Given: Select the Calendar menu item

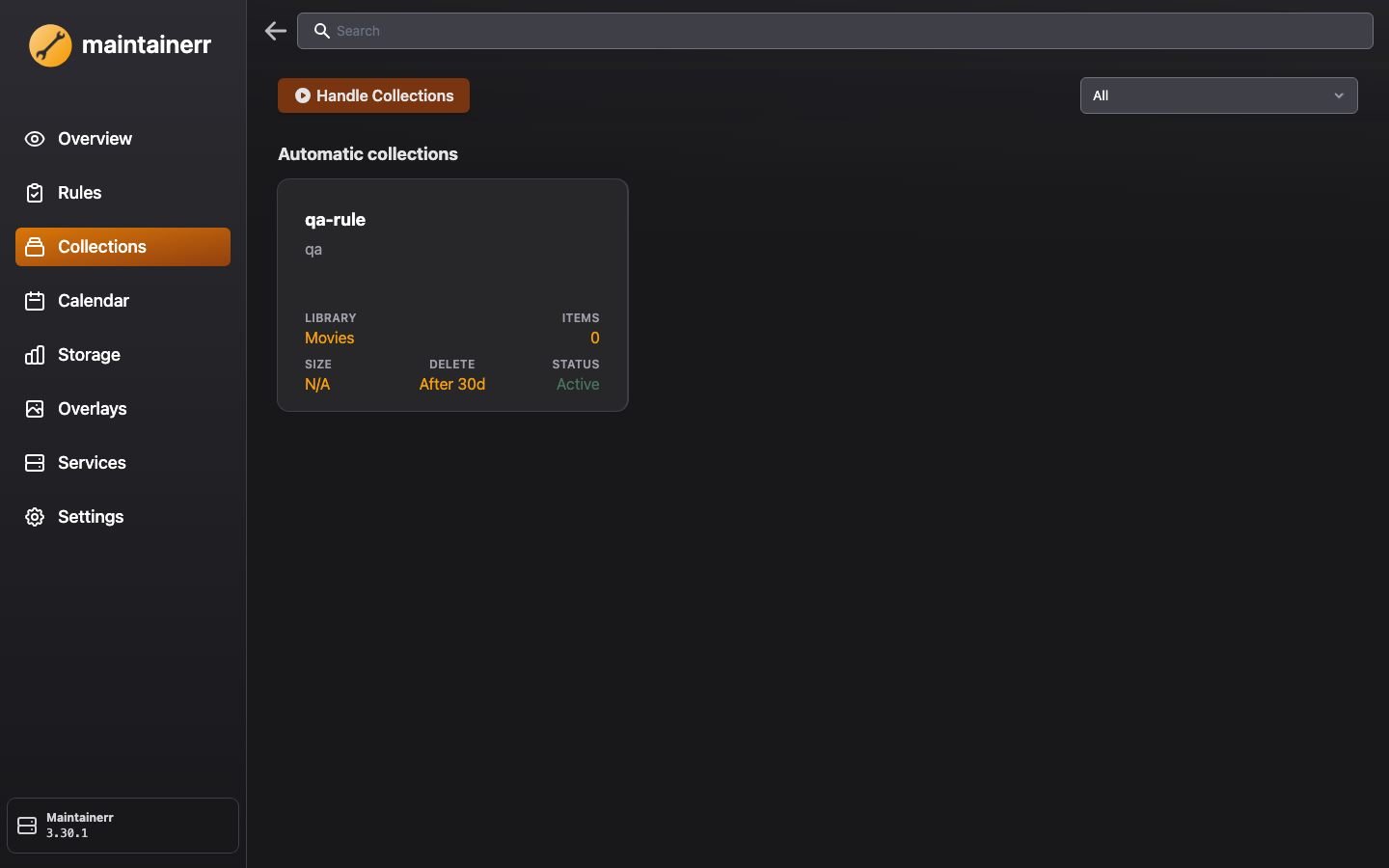Looking at the screenshot, I should pos(123,301).
